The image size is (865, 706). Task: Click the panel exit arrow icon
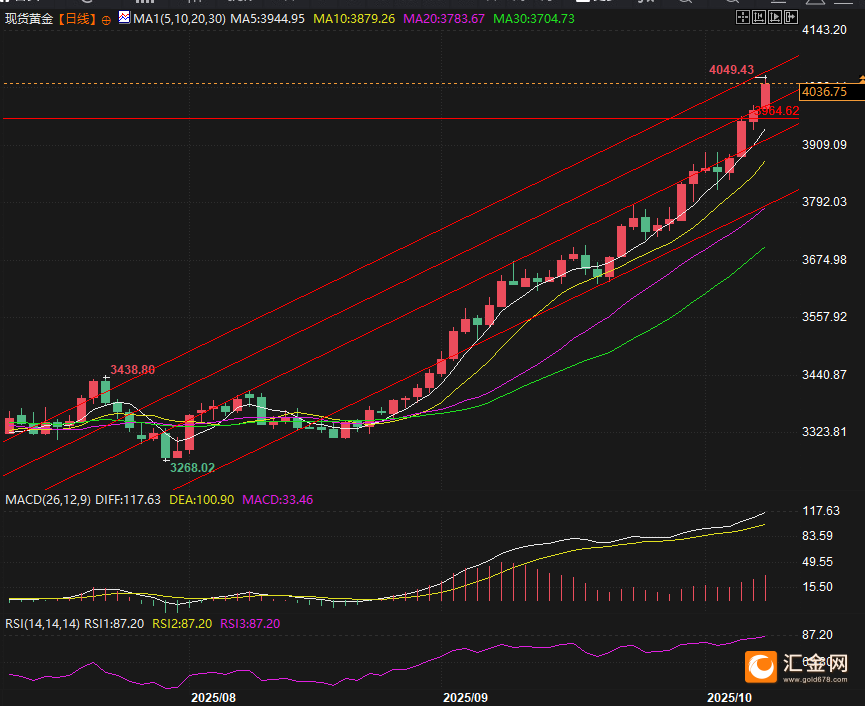click(791, 17)
